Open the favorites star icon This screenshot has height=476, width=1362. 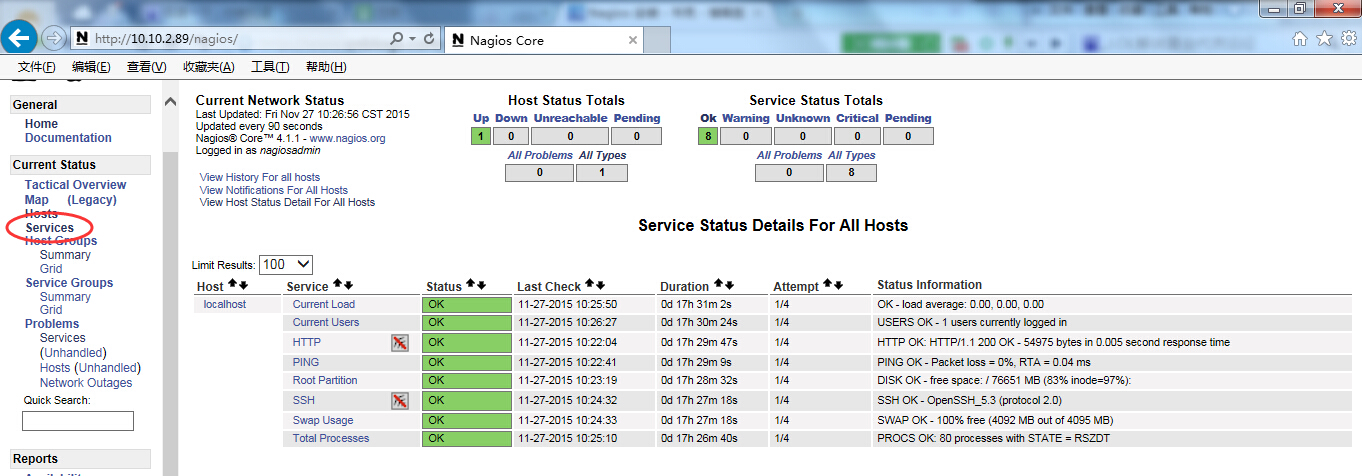pos(1324,38)
